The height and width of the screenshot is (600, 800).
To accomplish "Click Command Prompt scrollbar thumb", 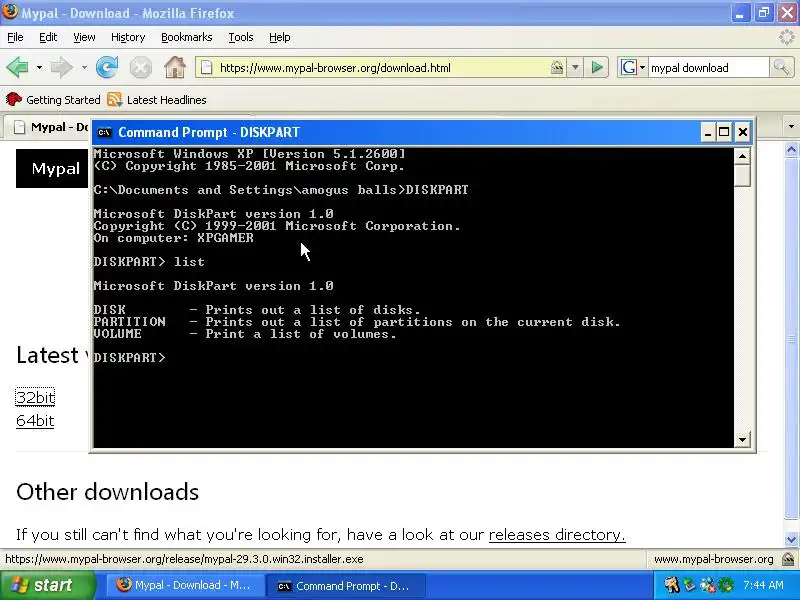I will click(742, 175).
